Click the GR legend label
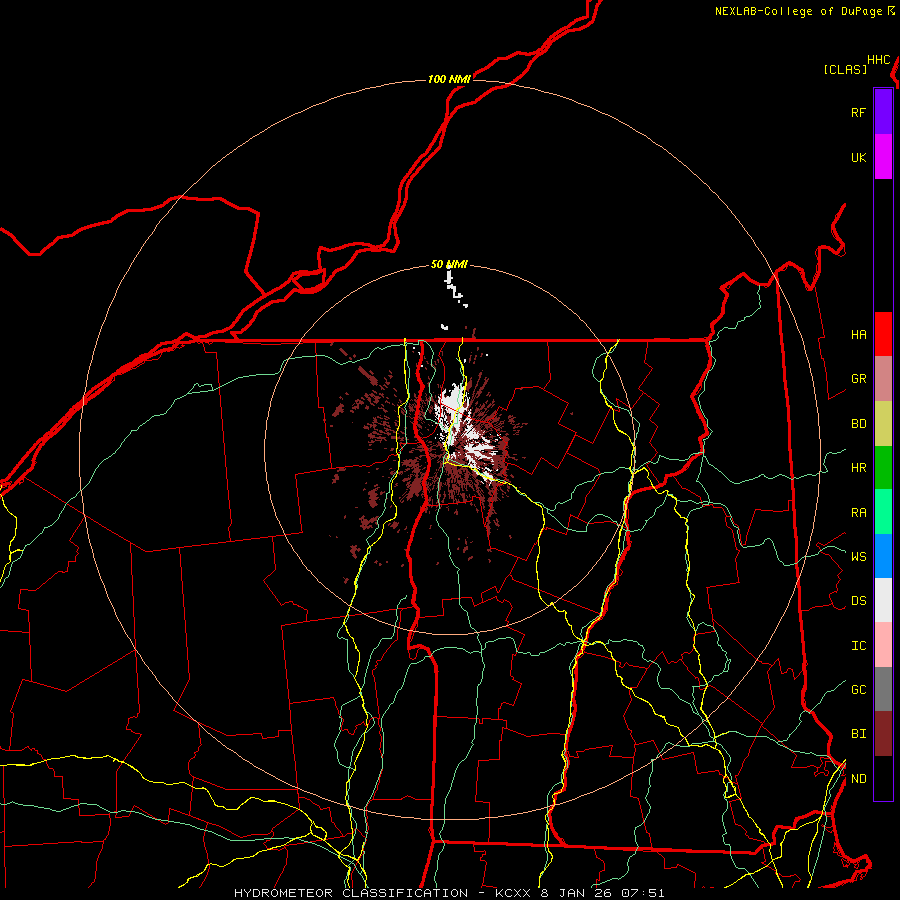This screenshot has width=900, height=900. 858,379
